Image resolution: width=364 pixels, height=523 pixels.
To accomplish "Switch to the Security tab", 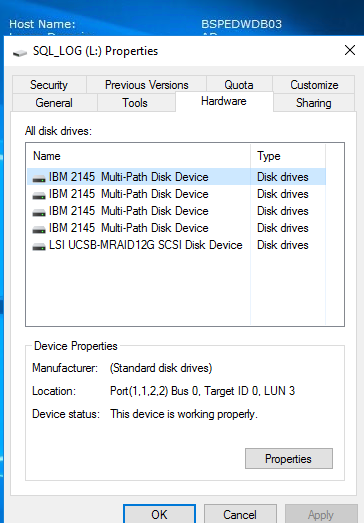I will (49, 85).
